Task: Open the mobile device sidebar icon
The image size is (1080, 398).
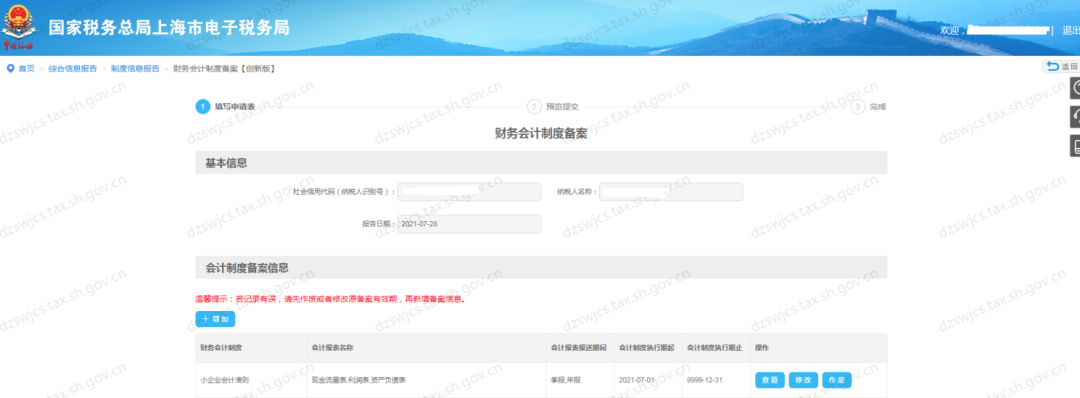Action: [x=1074, y=147]
